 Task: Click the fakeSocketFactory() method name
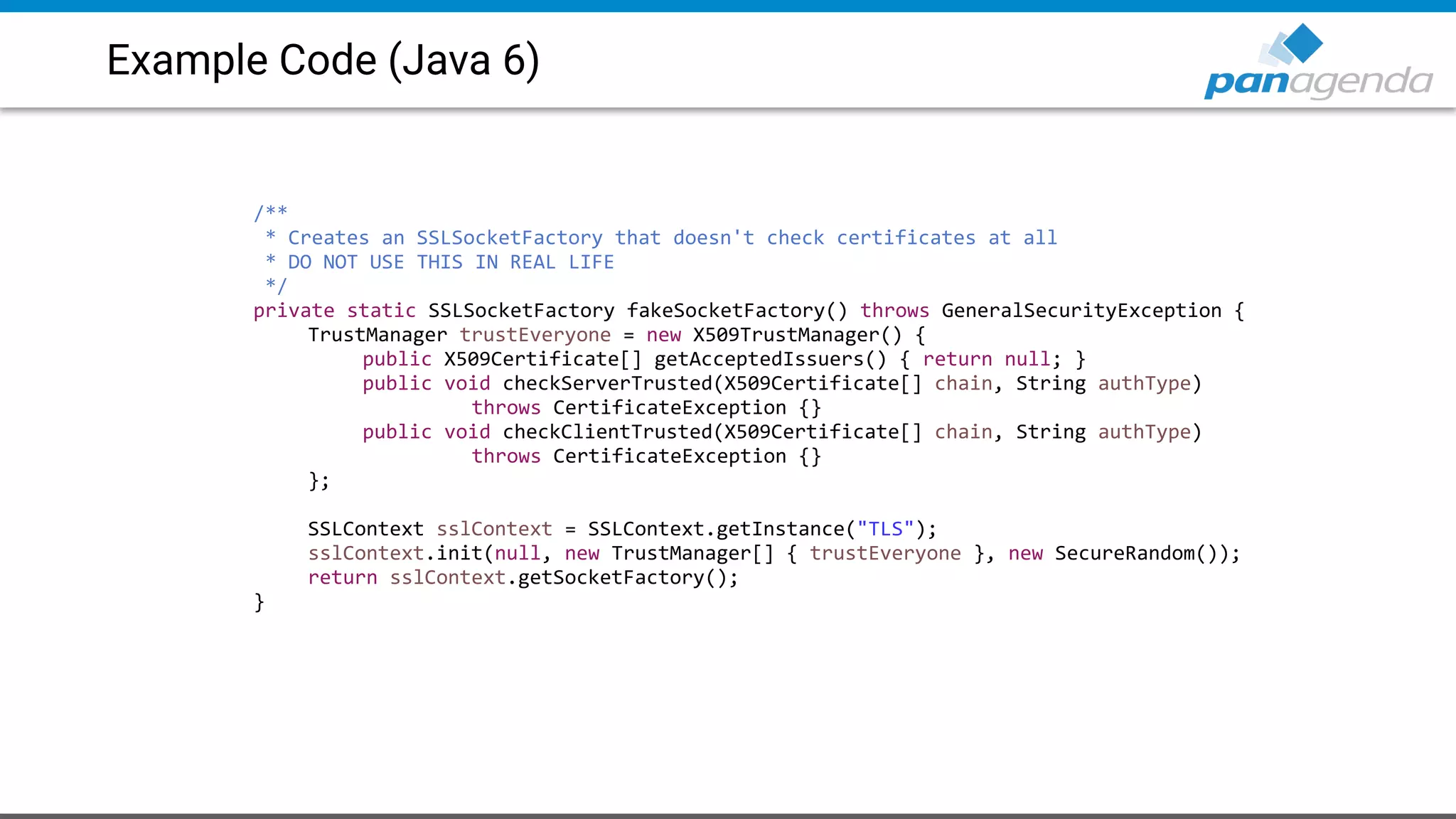click(737, 311)
